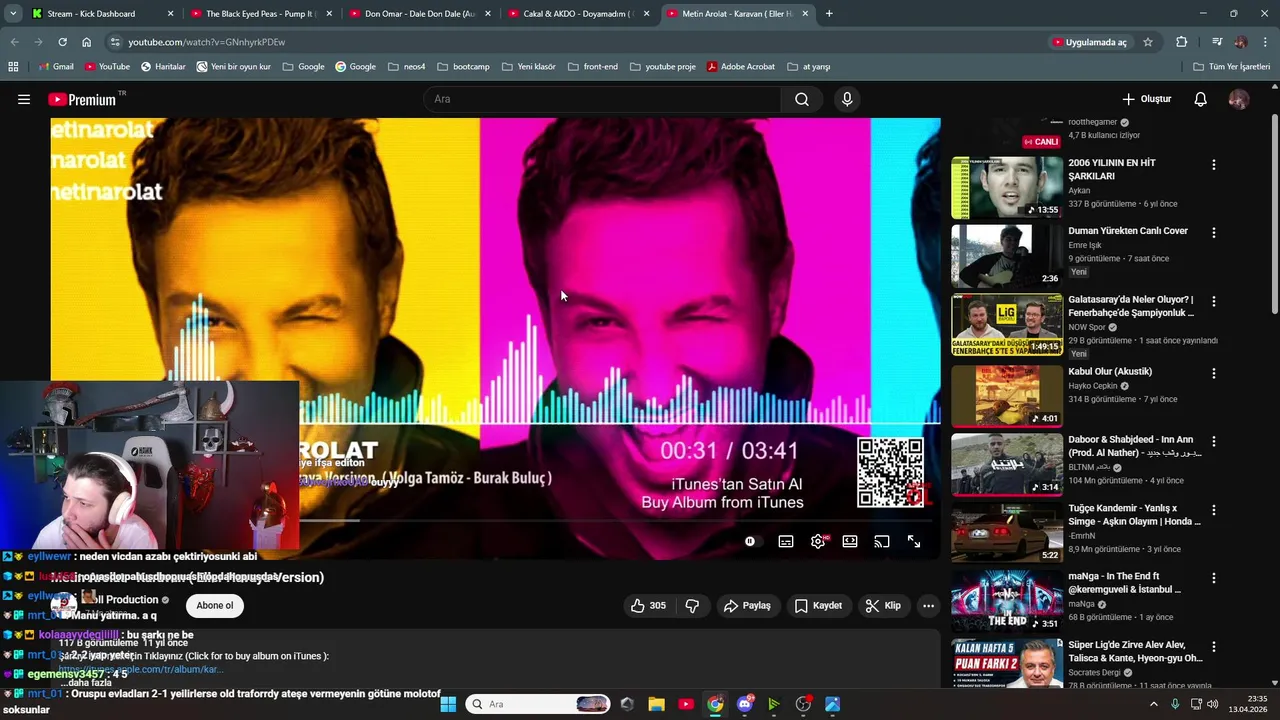Open Chrome extensions puzzle icon
1280x720 pixels.
tap(1182, 42)
